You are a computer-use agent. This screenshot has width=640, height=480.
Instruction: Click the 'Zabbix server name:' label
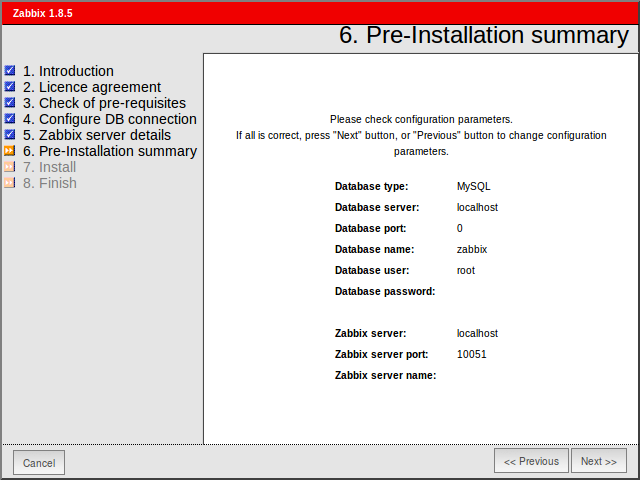385,375
